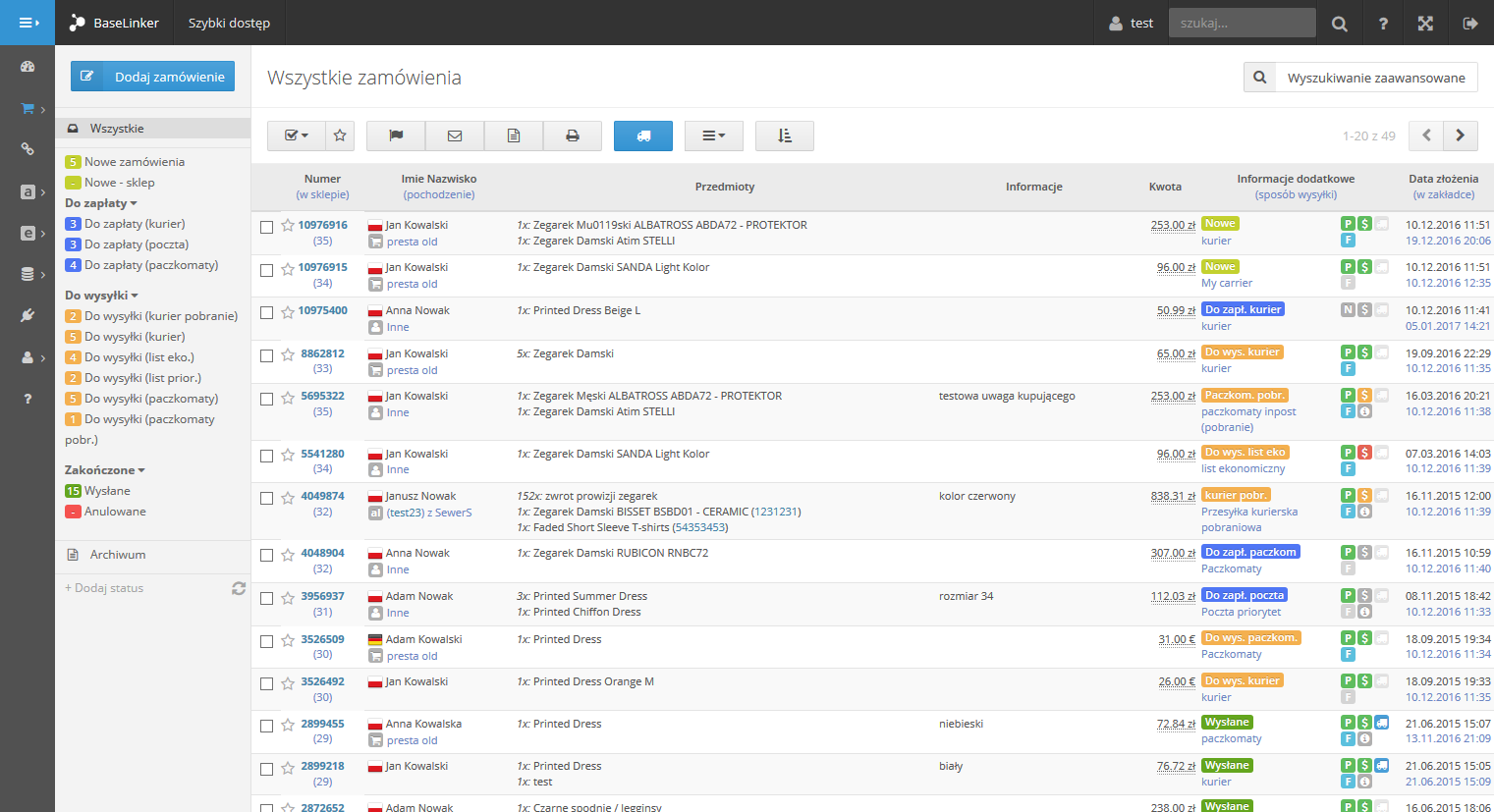Screen dimensions: 1494x812
Task: Select the checkbox for order 10975400
Action: [266, 312]
